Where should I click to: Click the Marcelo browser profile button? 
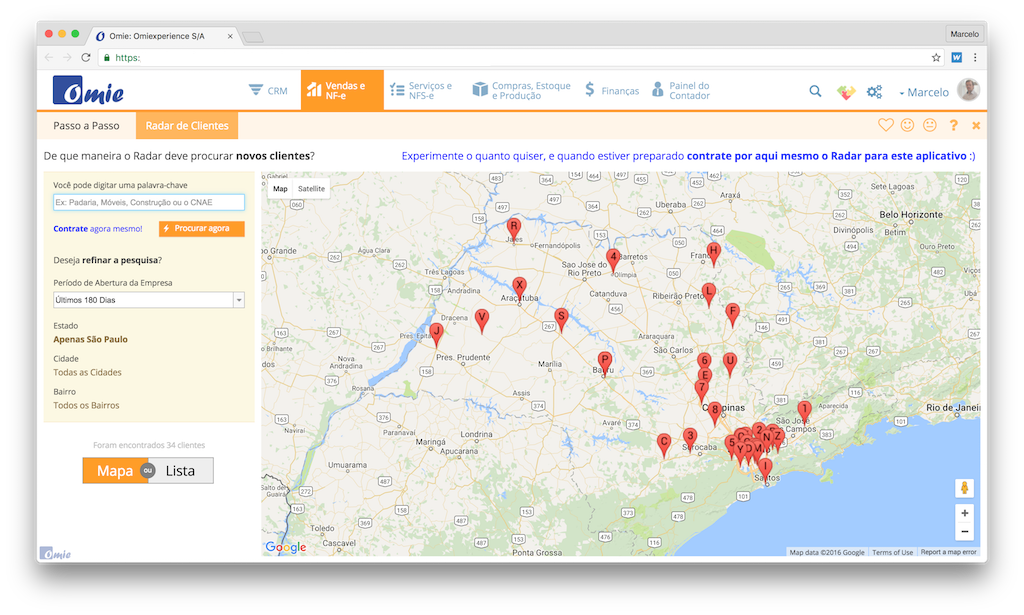[964, 34]
